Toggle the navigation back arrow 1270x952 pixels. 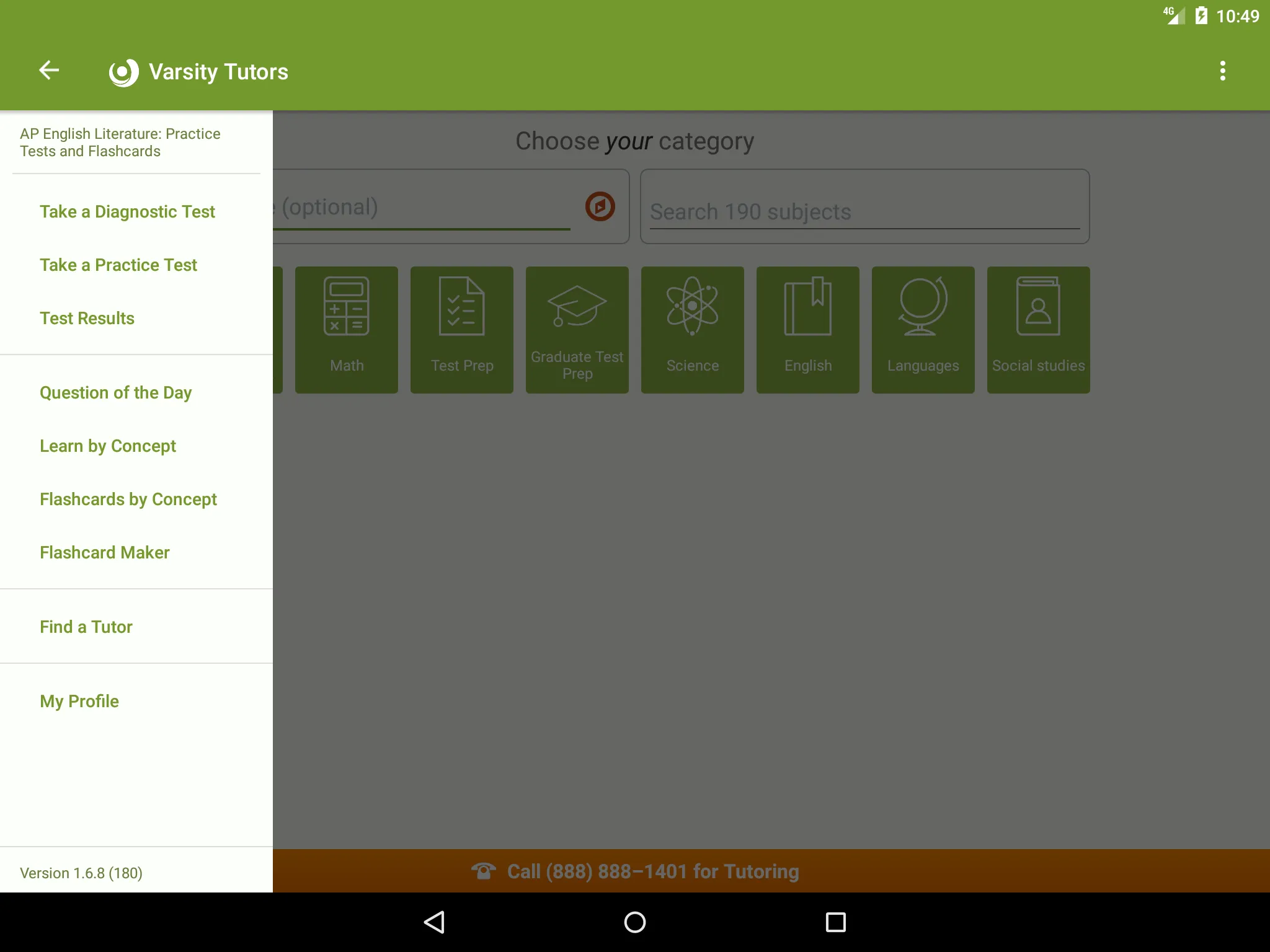coord(51,71)
